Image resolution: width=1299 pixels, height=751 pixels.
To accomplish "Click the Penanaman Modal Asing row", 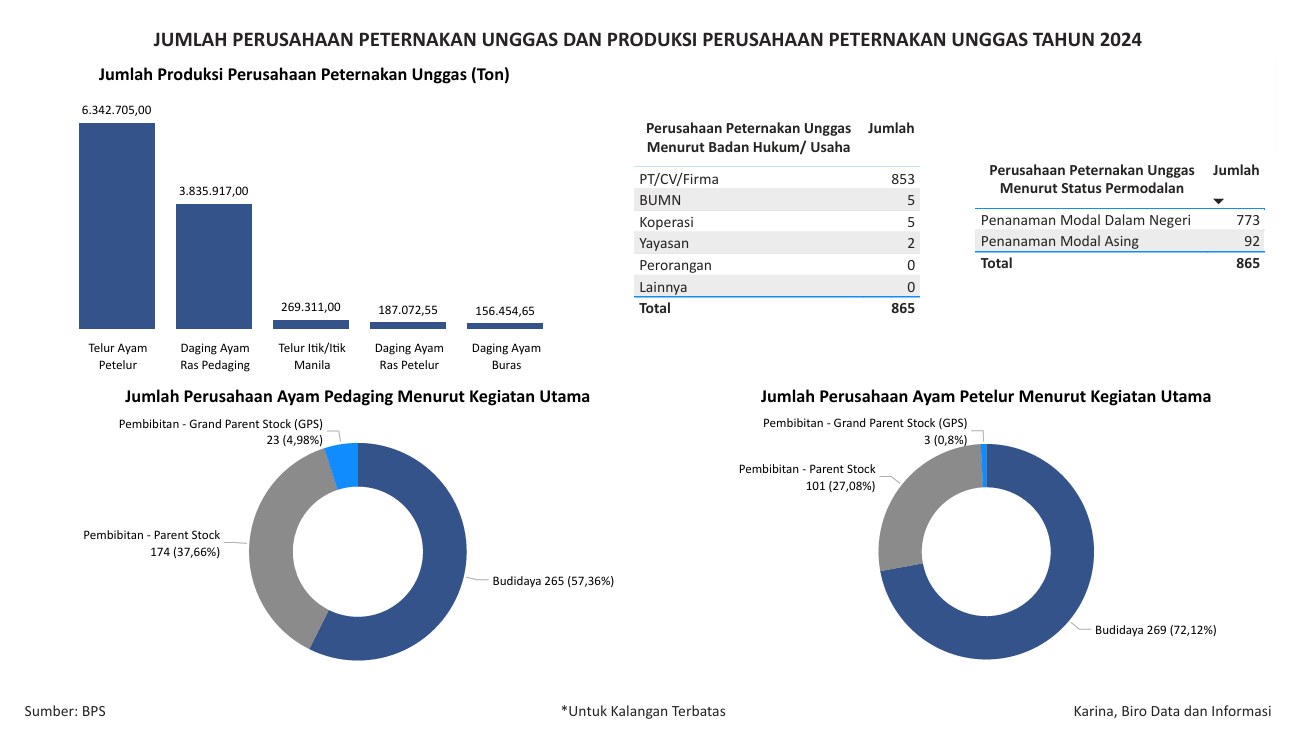I will [1119, 241].
